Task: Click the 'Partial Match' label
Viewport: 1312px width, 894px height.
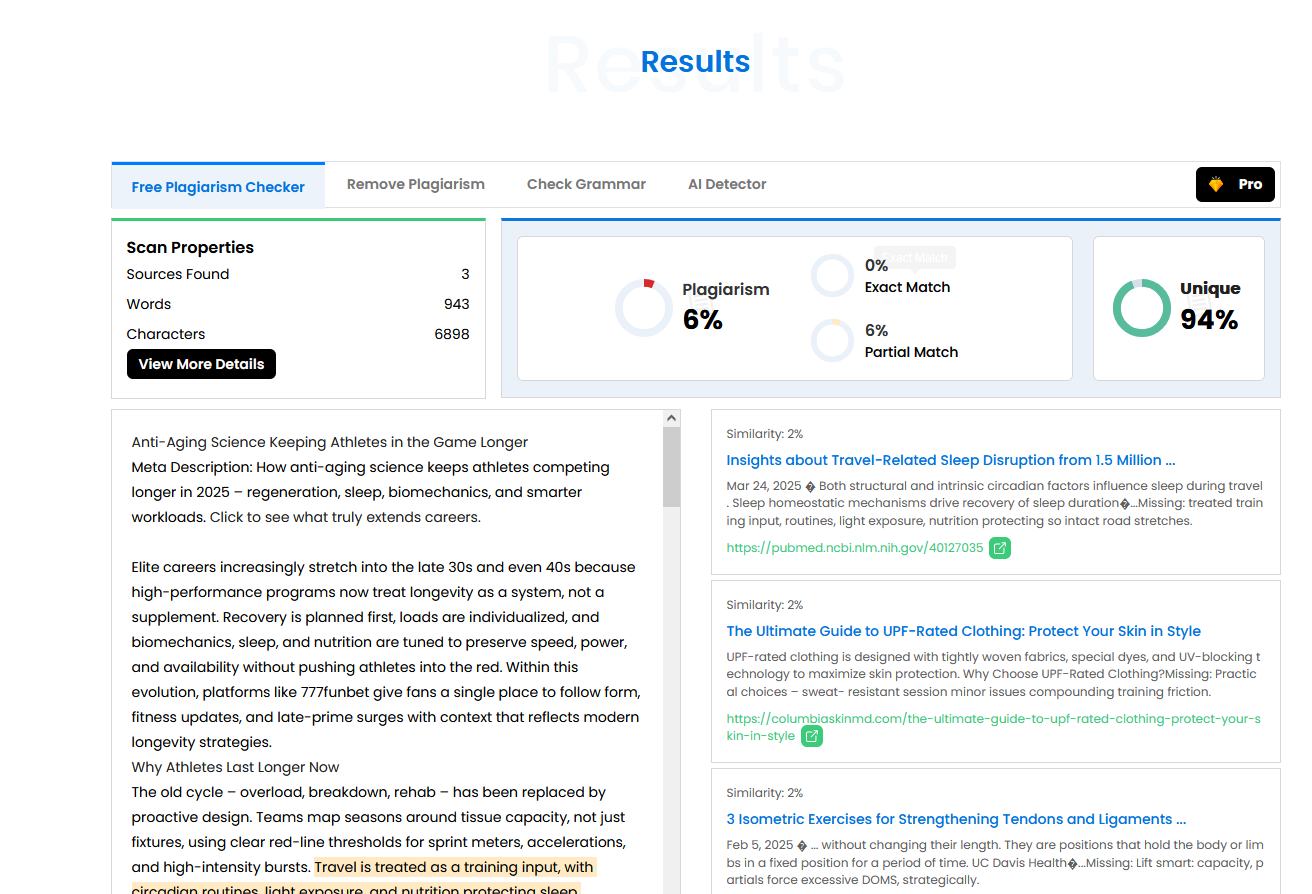Action: click(x=912, y=352)
